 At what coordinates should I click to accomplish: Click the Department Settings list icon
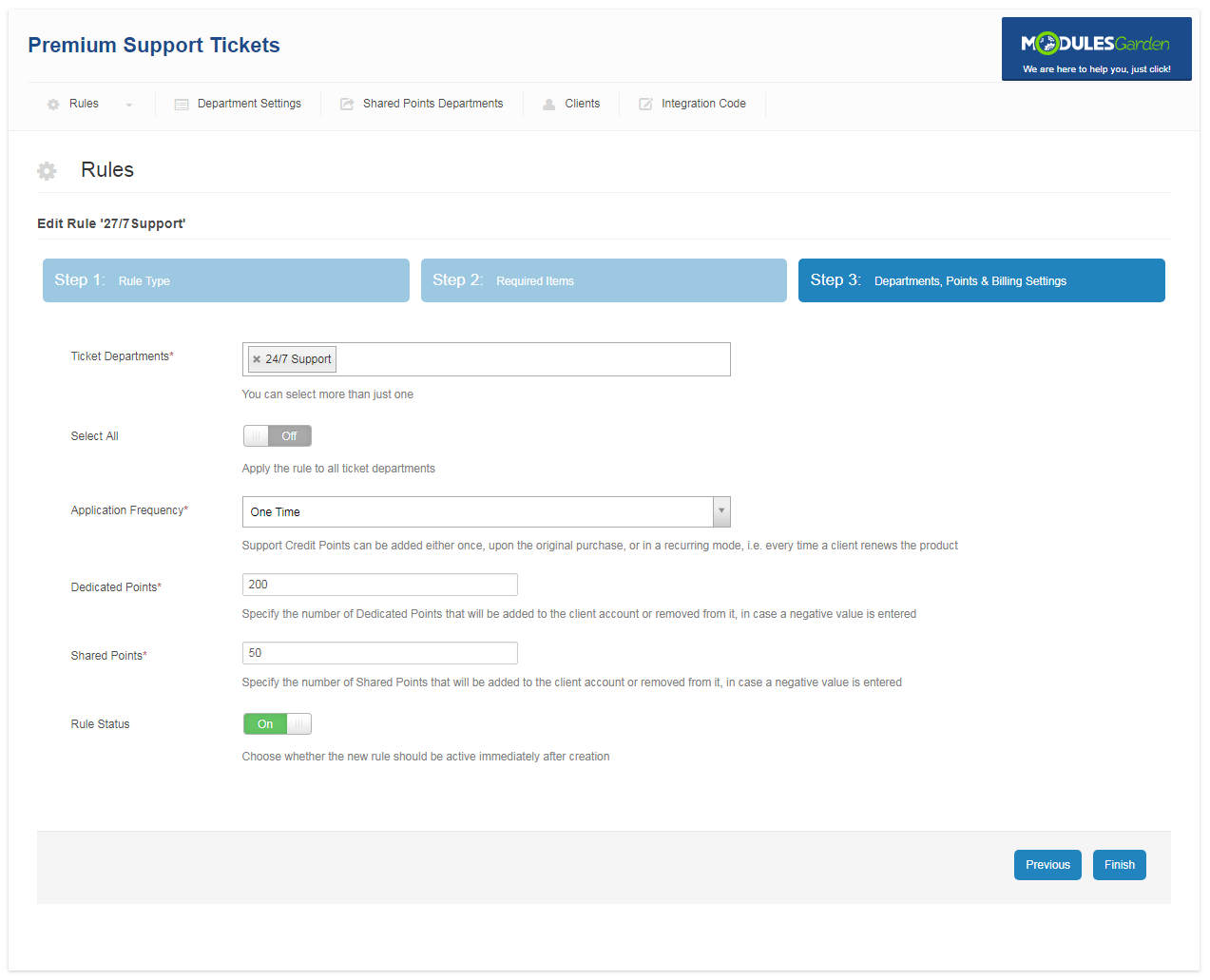(x=182, y=105)
